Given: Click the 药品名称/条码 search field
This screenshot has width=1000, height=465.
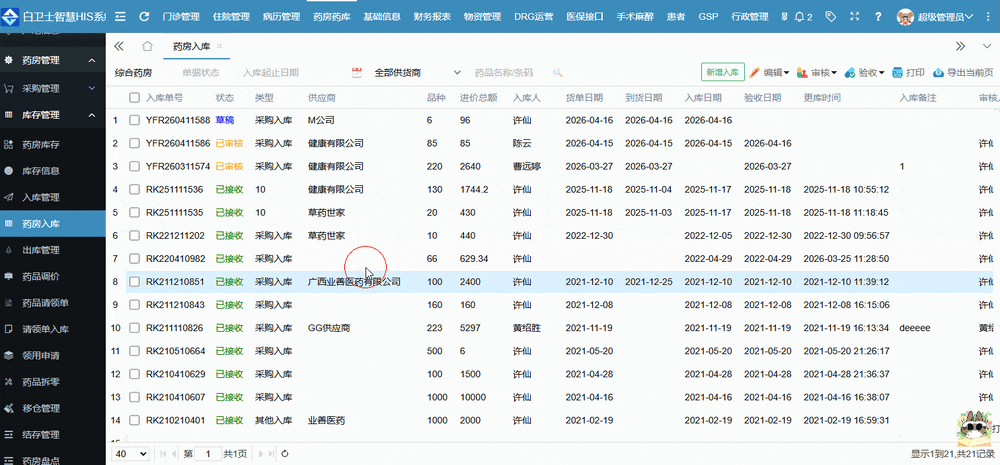Looking at the screenshot, I should coord(505,73).
